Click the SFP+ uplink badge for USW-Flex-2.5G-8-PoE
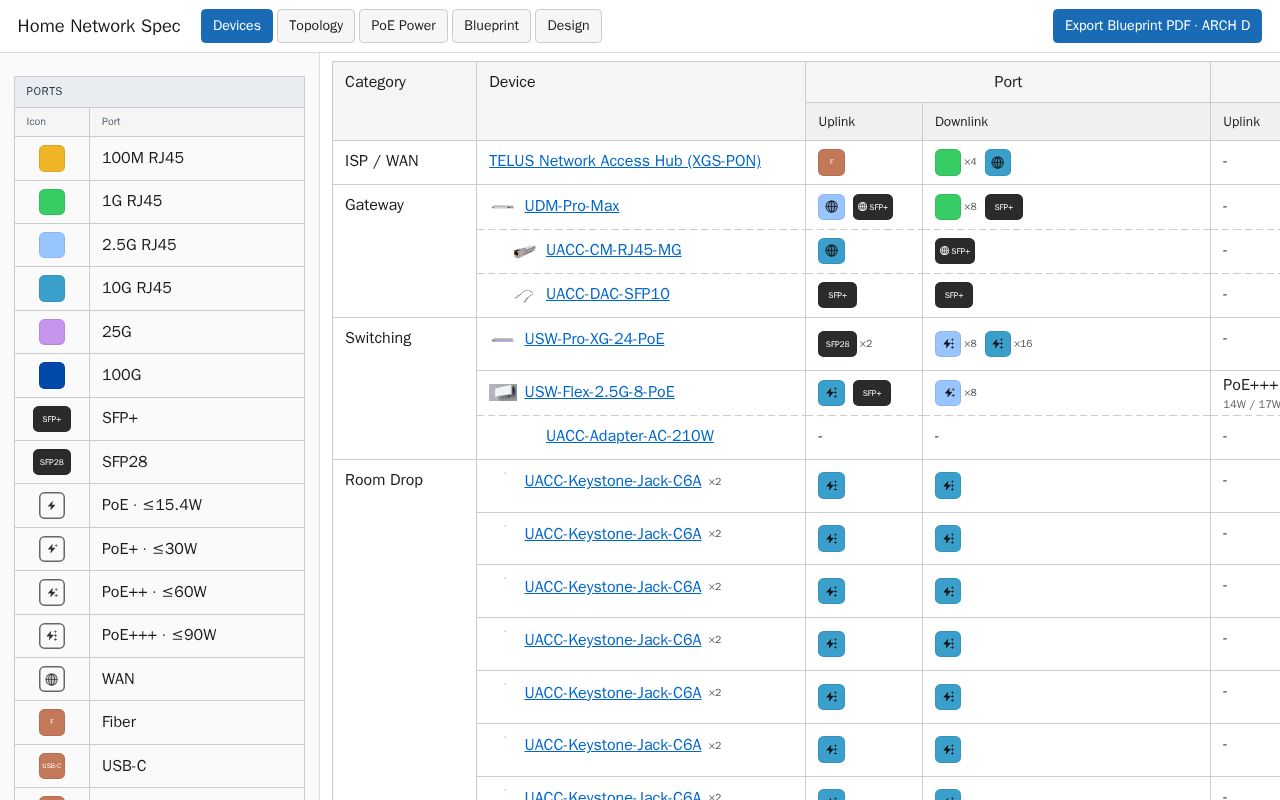Screen dimensions: 1280x800 click(872, 393)
